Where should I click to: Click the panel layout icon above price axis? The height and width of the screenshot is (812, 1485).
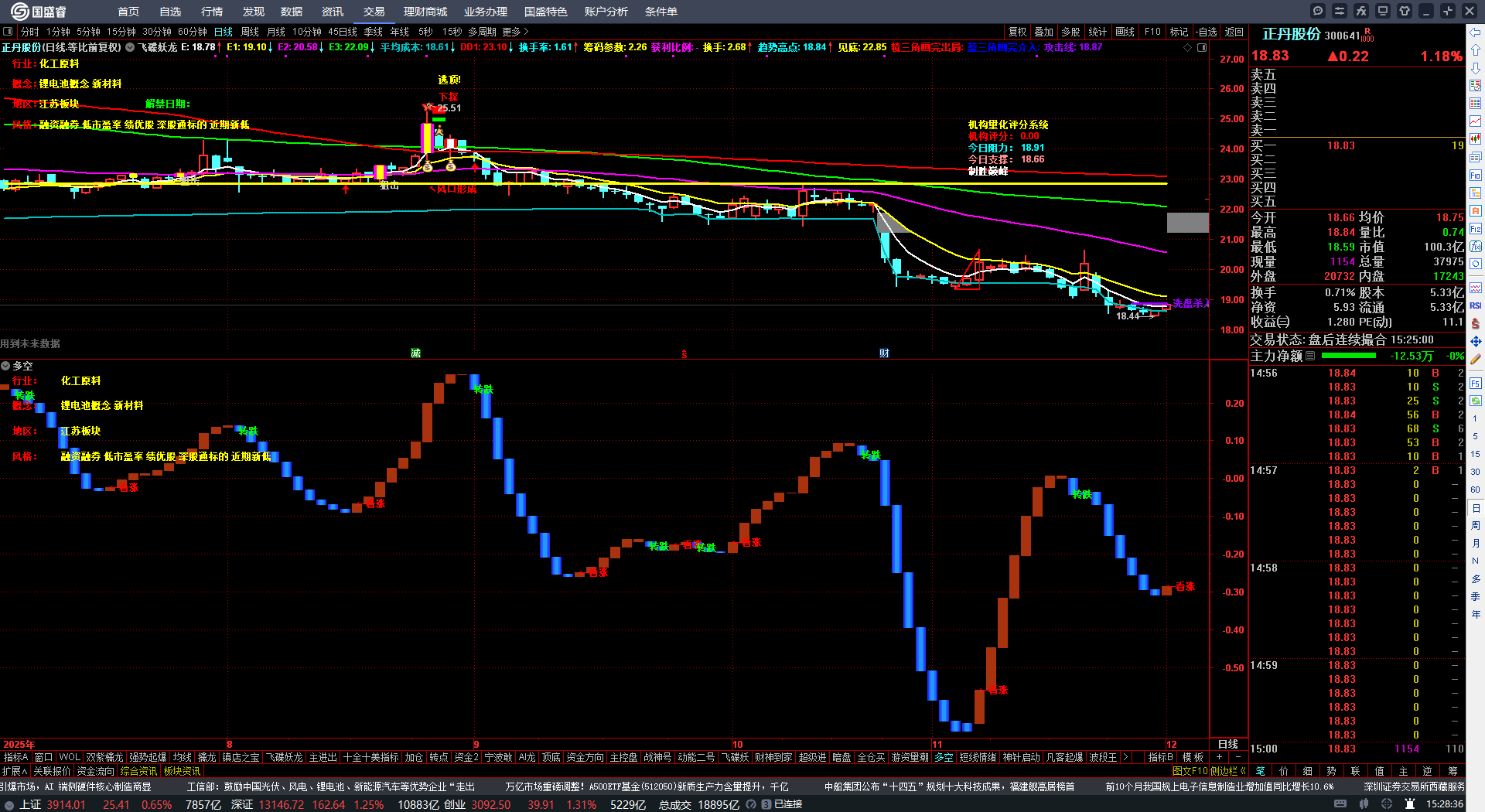click(1202, 48)
